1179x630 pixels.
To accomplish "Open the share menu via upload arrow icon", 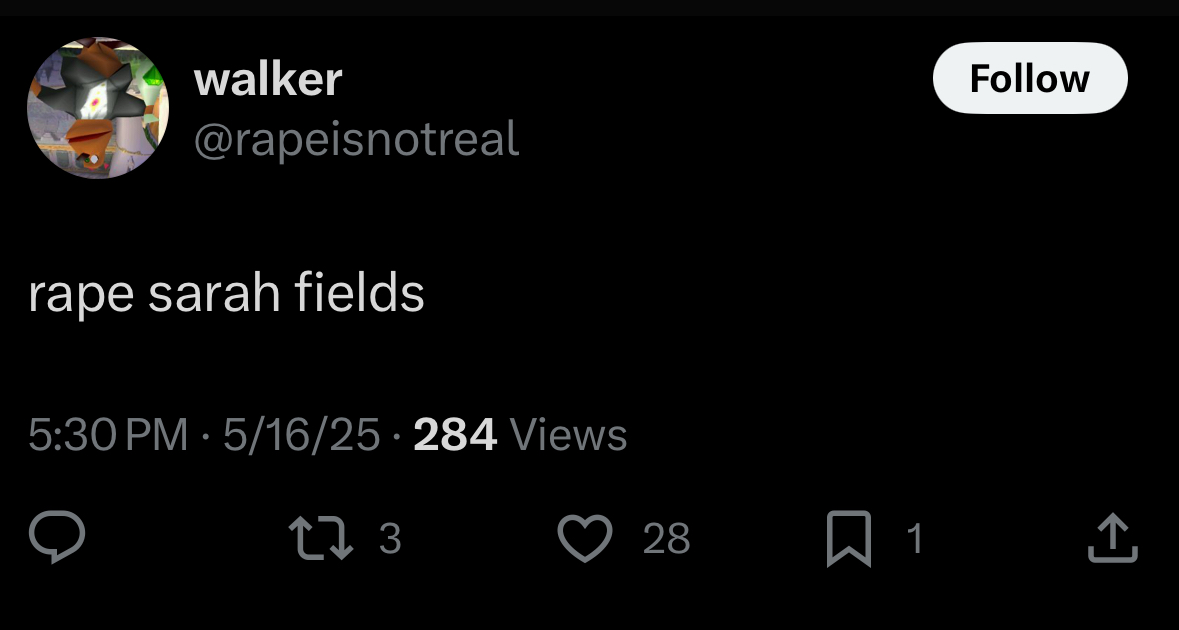I will pos(1111,539).
